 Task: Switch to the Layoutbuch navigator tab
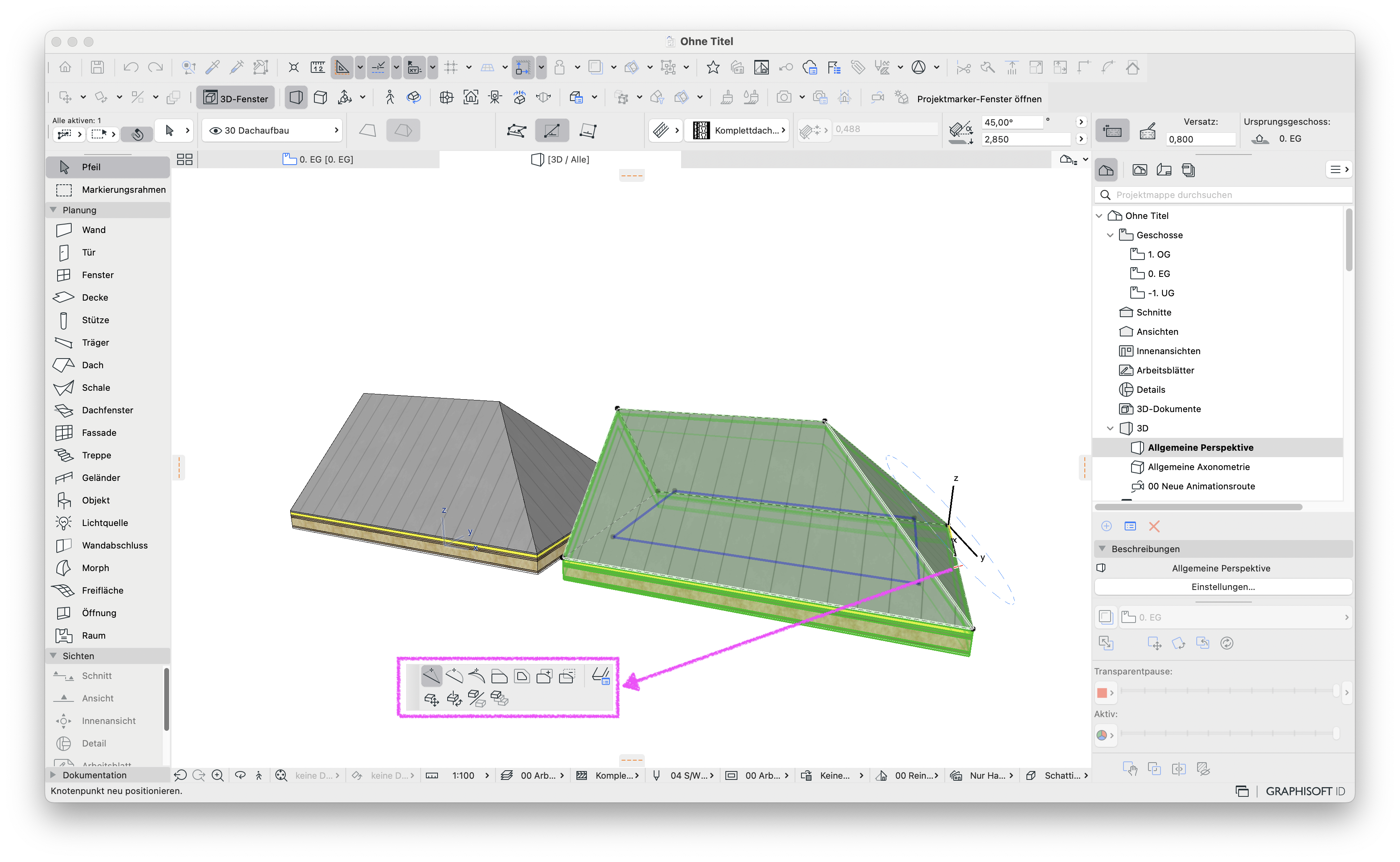[x=1164, y=170]
